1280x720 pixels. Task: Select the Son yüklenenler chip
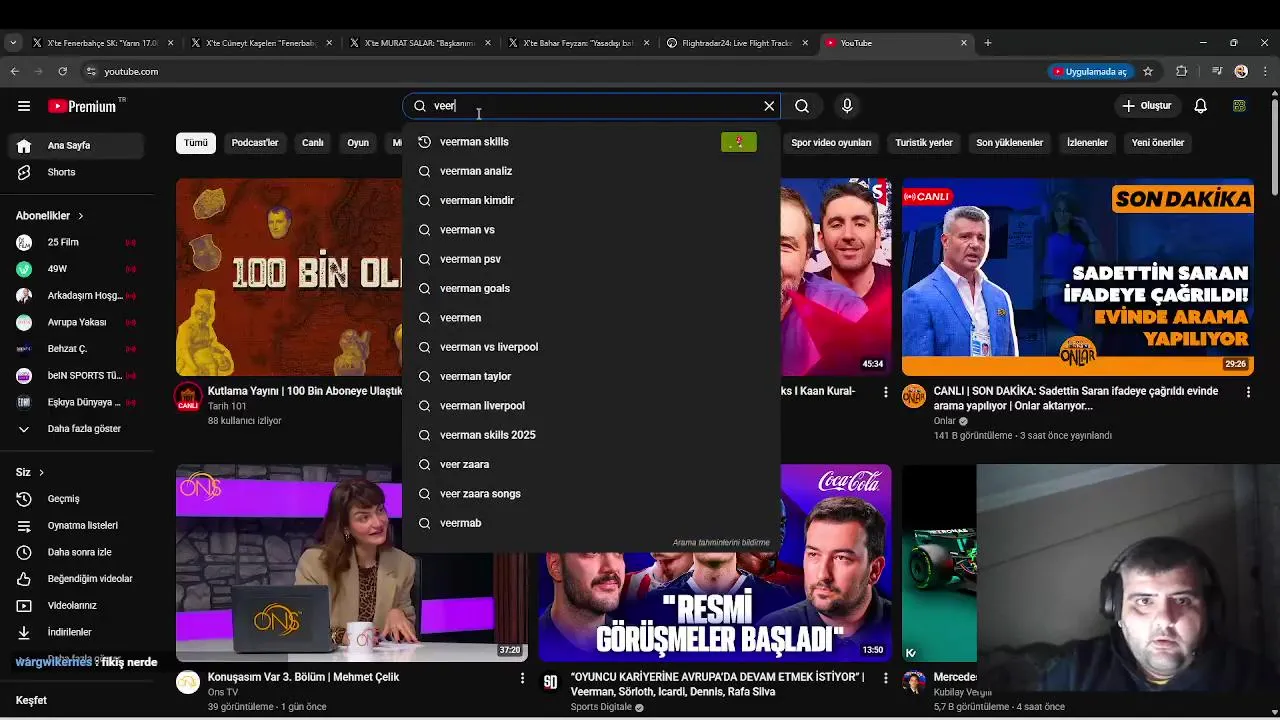click(x=1010, y=143)
